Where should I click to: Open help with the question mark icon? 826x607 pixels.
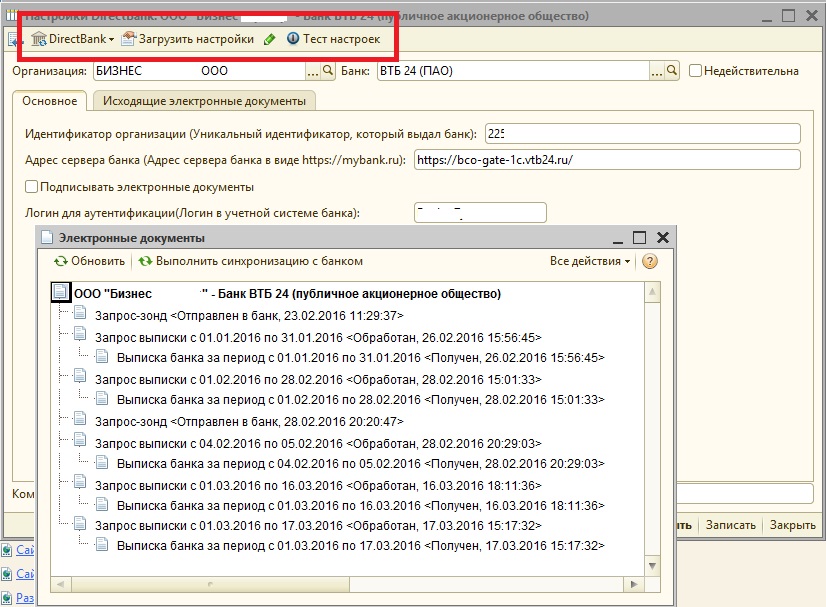(x=650, y=261)
